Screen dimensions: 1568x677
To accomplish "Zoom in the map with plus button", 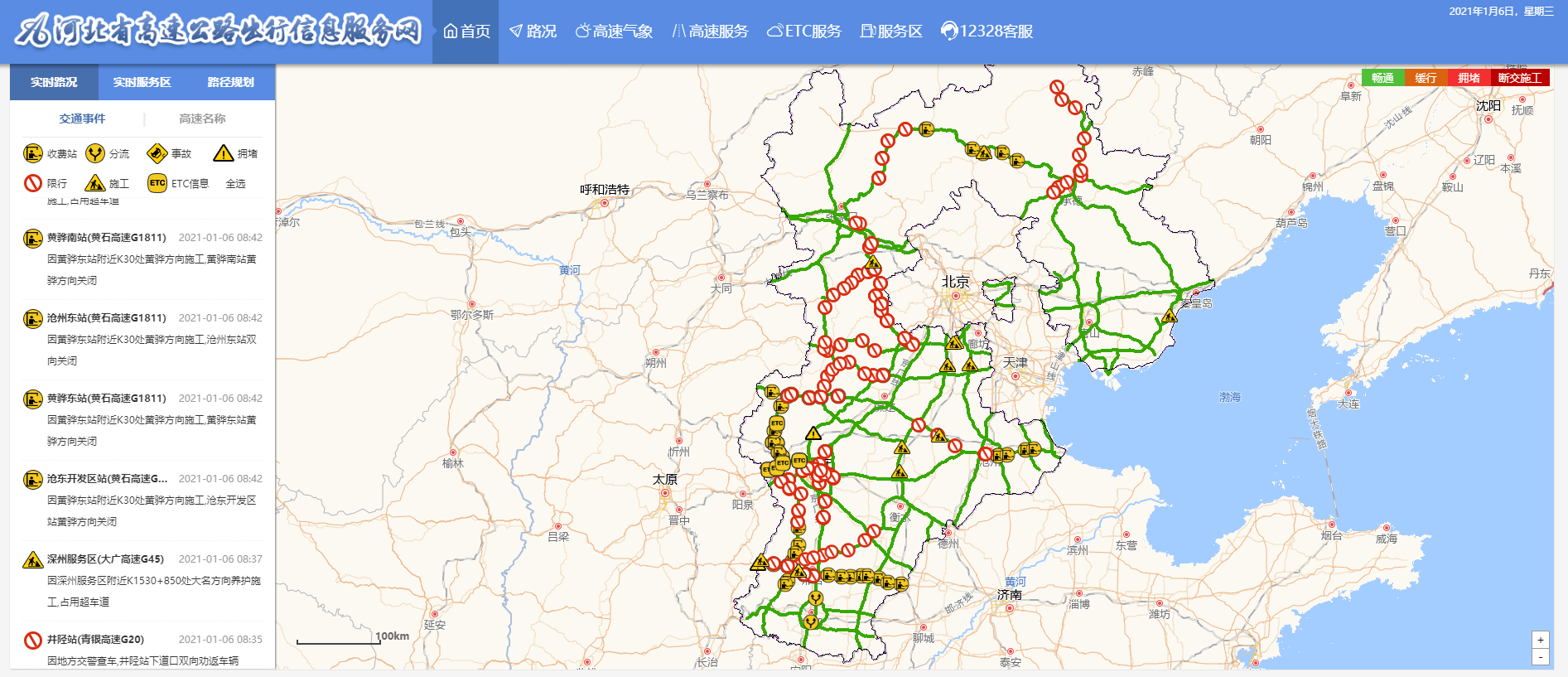I will tap(1541, 640).
